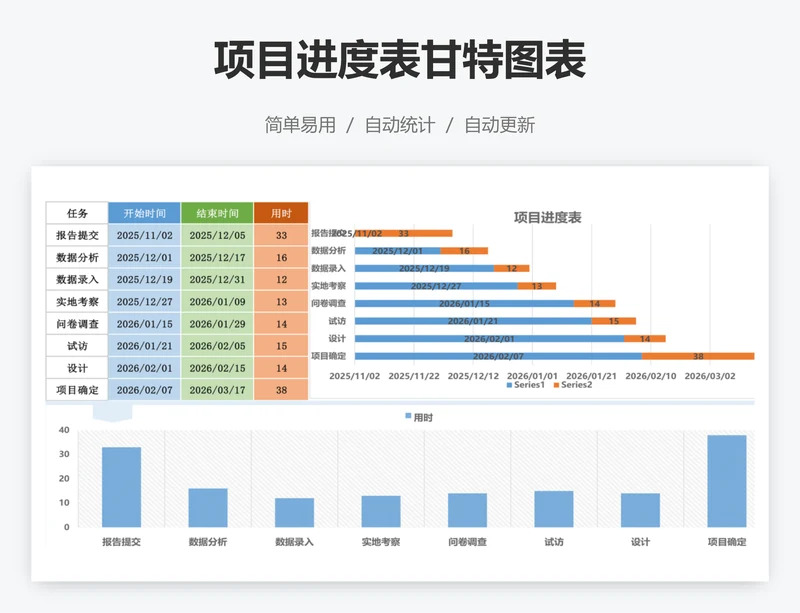The height and width of the screenshot is (613, 800).
Task: Select end date 2026/02/15 cell
Action: [217, 368]
